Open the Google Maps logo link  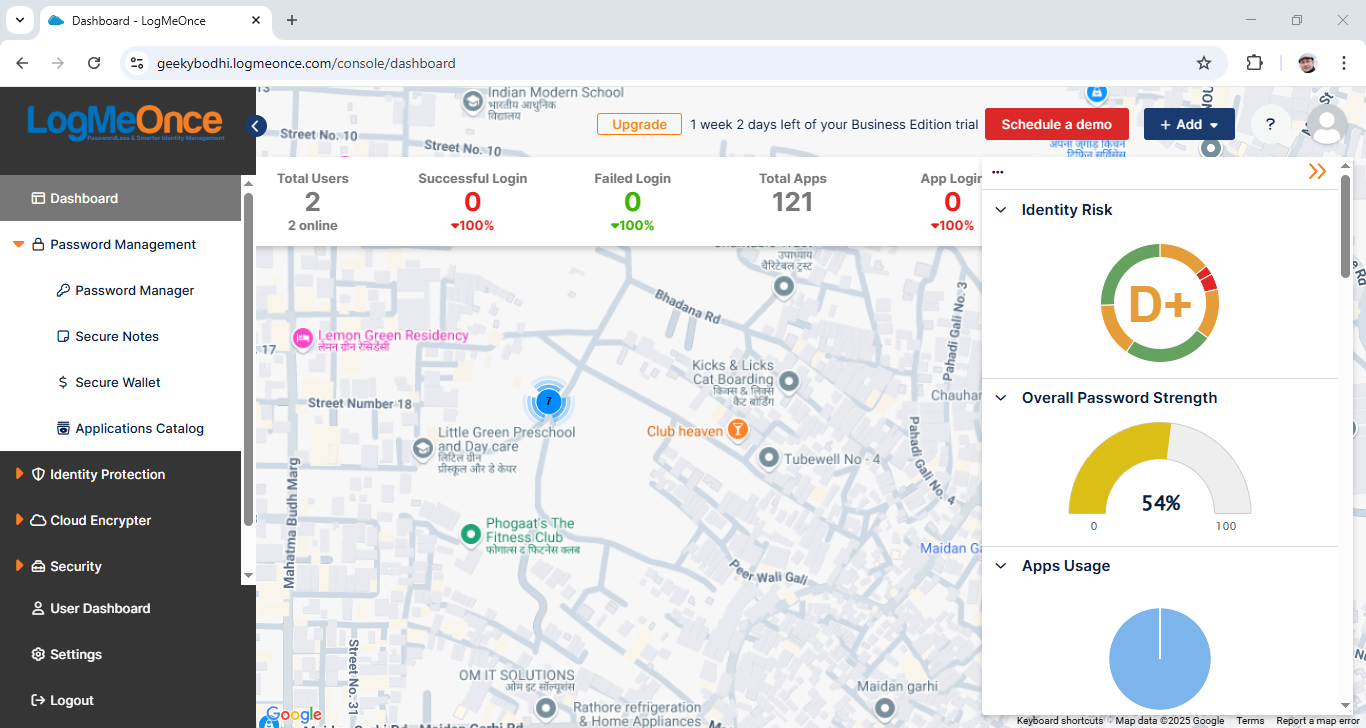[x=294, y=714]
